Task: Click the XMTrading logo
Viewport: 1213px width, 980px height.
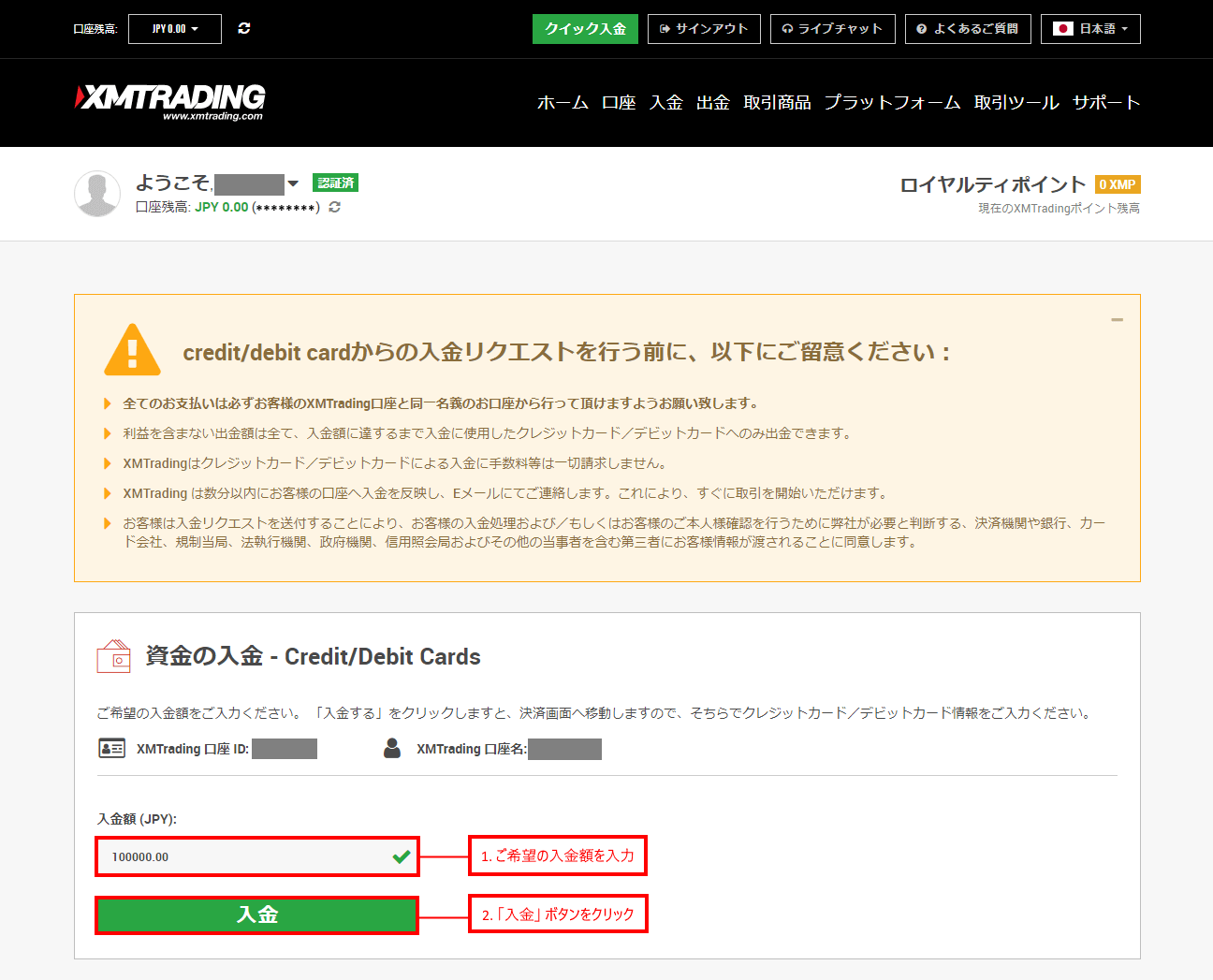Action: tap(170, 102)
